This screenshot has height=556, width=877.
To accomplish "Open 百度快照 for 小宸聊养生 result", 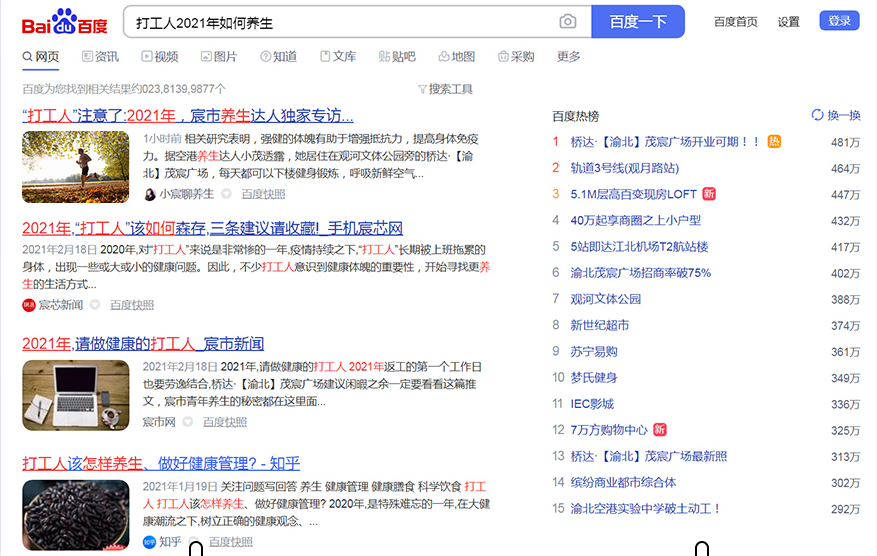I will (263, 194).
